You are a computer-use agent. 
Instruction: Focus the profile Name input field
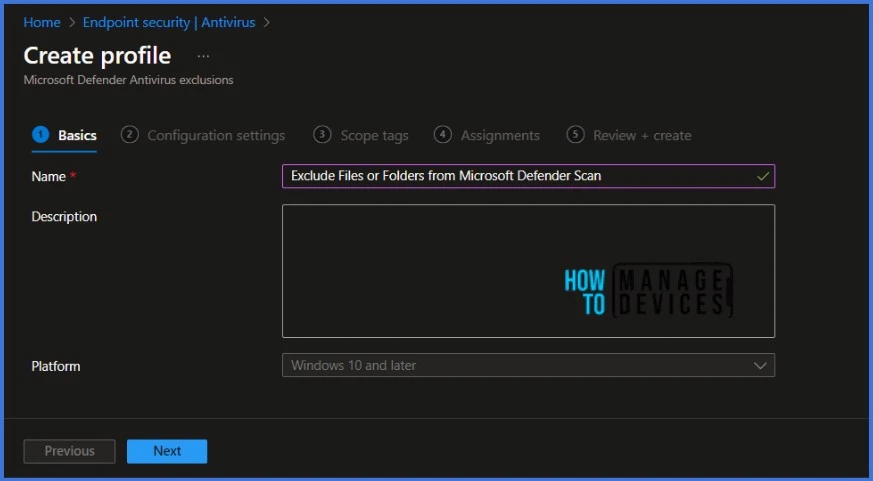(x=528, y=176)
